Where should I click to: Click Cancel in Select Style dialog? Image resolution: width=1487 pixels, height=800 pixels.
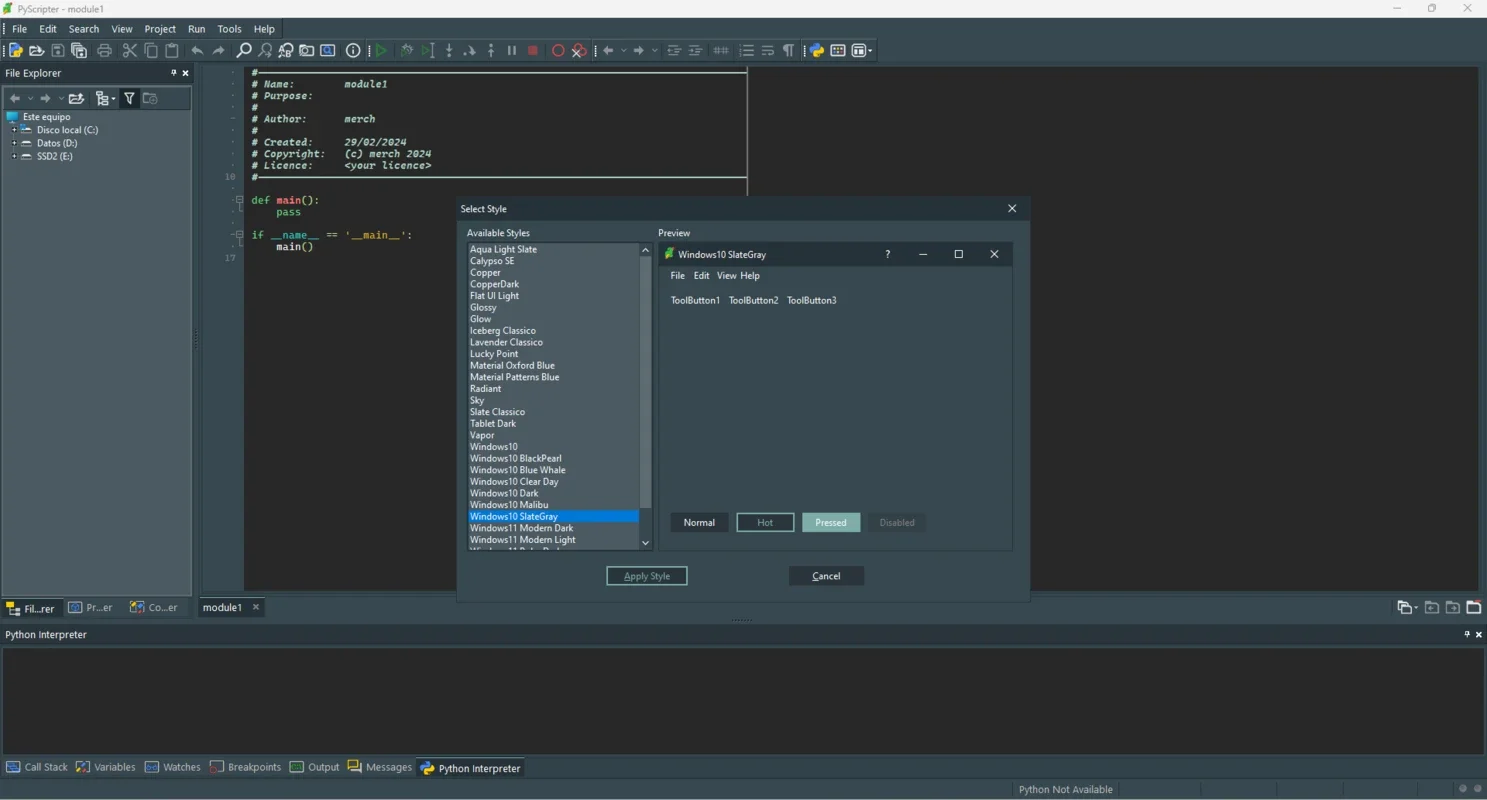pyautogui.click(x=826, y=576)
